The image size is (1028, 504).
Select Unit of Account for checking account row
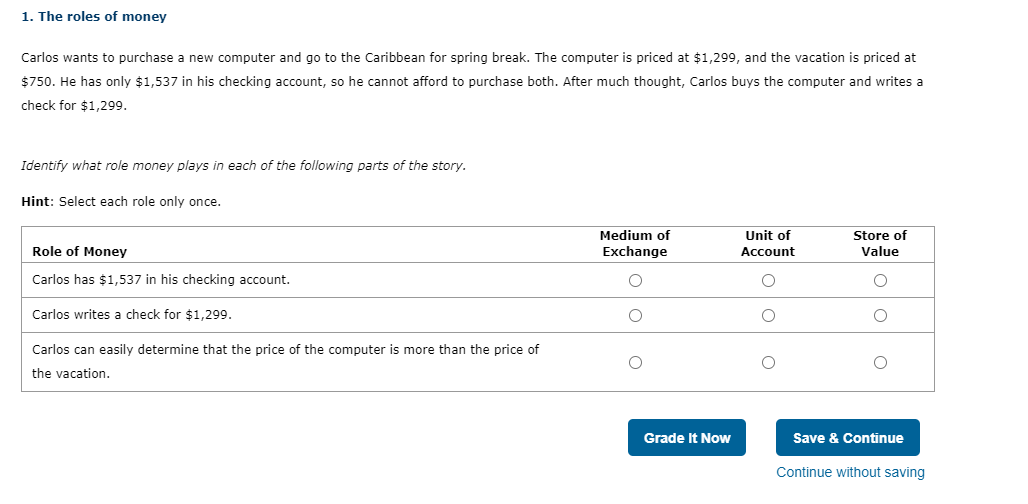click(x=768, y=281)
